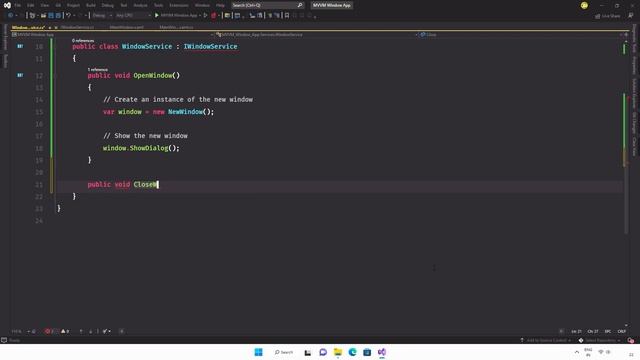
Task: Select the active WindowService.cs tab
Action: tap(28, 27)
